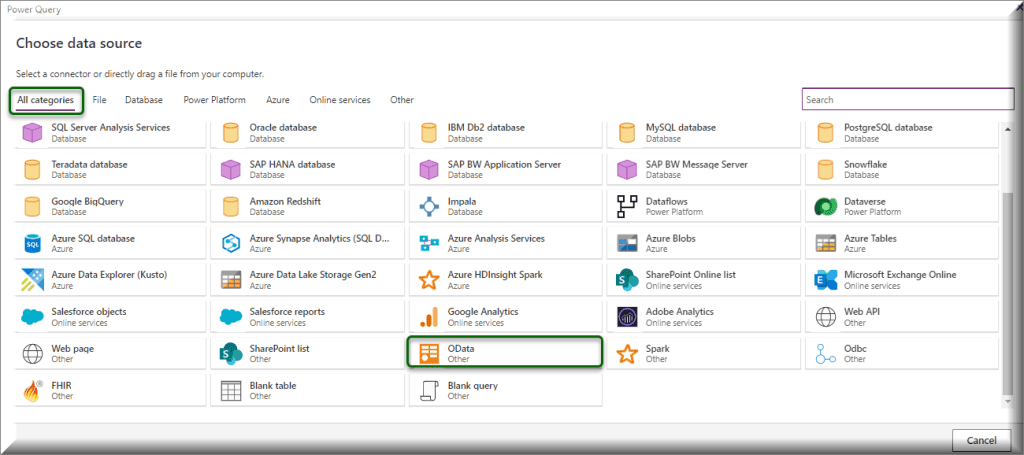Select the SharePoint list icon
The width and height of the screenshot is (1024, 455).
(231, 354)
